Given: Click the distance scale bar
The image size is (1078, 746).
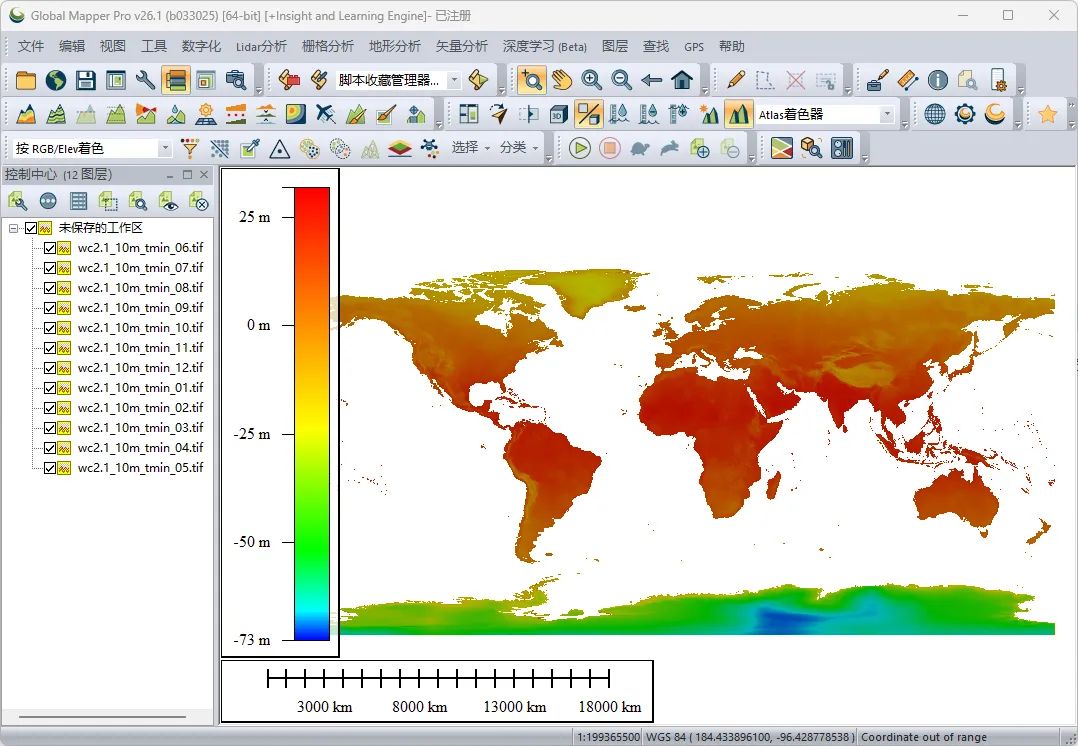Looking at the screenshot, I should coord(438,680).
